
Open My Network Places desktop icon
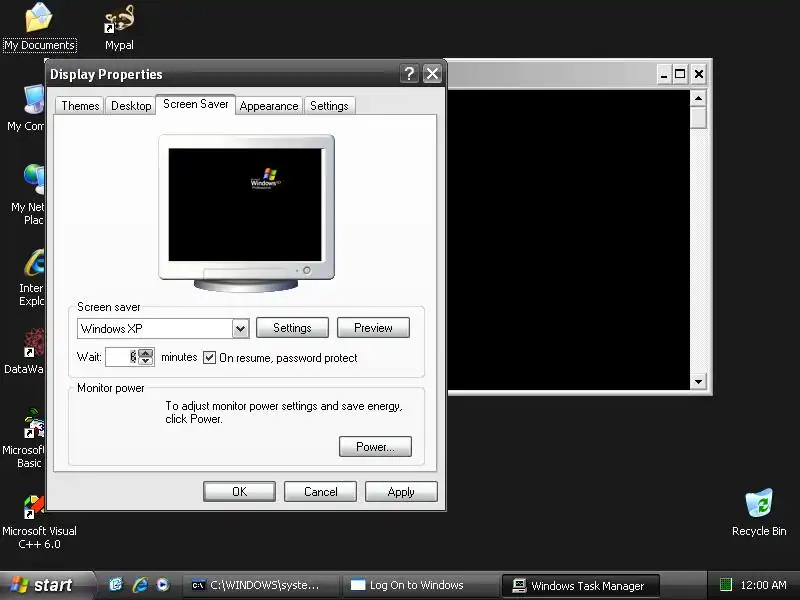tap(28, 194)
